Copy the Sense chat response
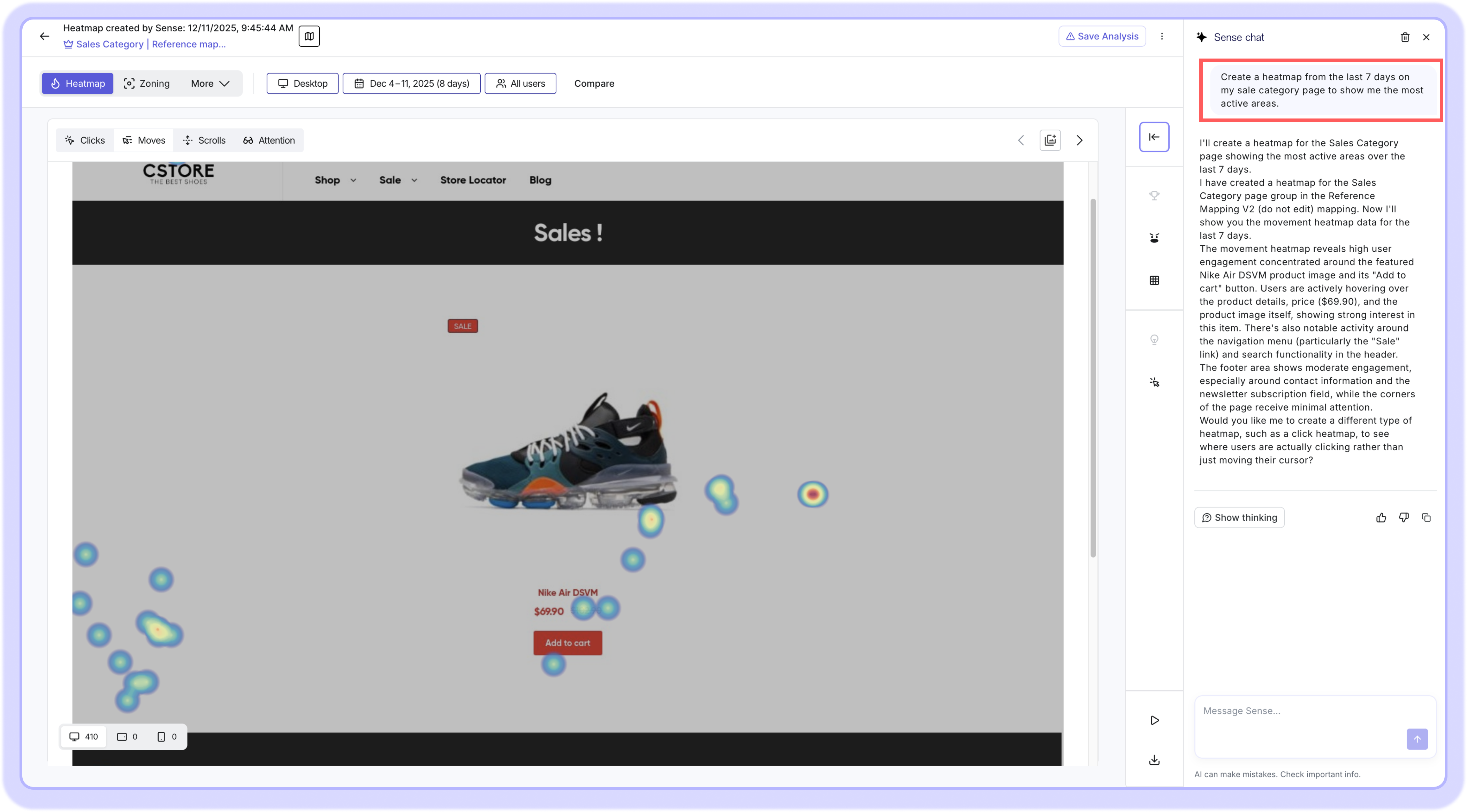1467x812 pixels. [1426, 518]
